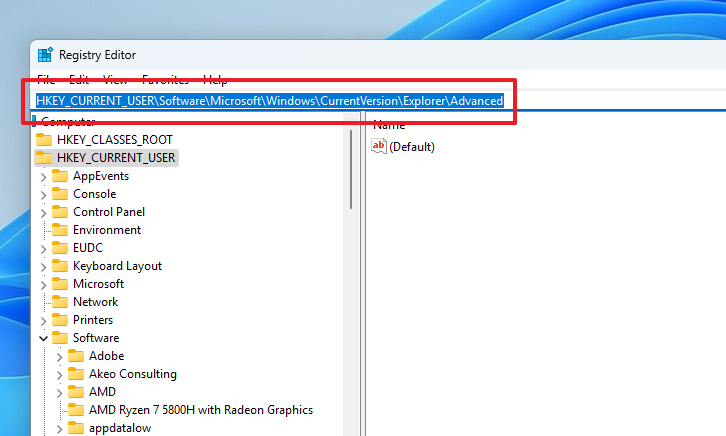Image resolution: width=726 pixels, height=436 pixels.
Task: Open the Edit menu
Action: click(79, 80)
